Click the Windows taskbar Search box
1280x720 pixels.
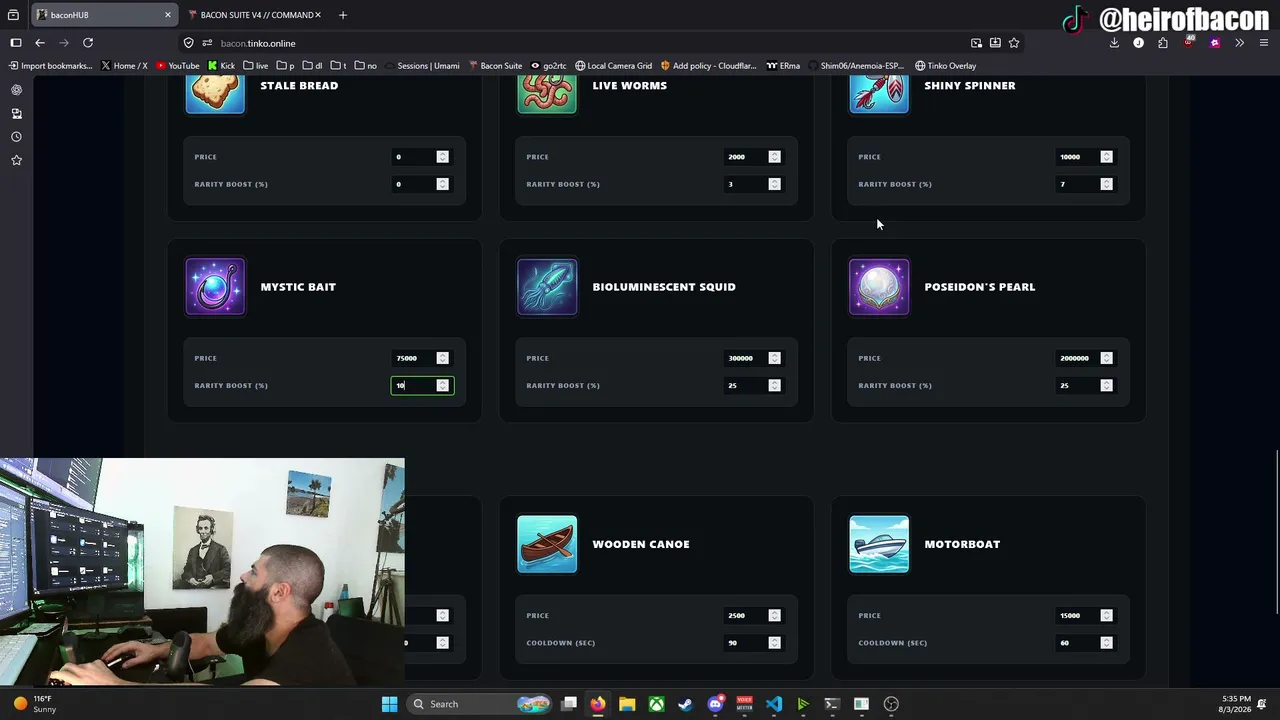[x=477, y=704]
